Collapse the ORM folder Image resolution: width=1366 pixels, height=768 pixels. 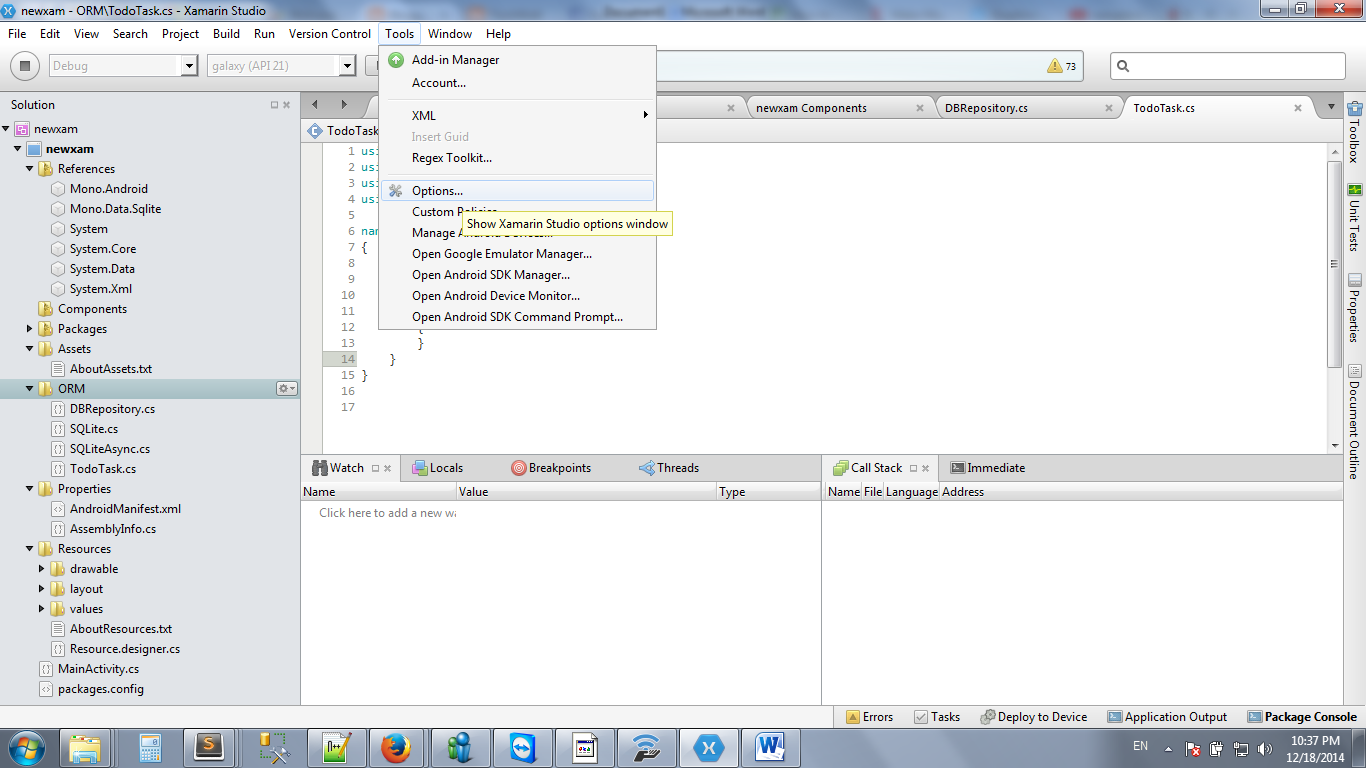[x=30, y=389]
